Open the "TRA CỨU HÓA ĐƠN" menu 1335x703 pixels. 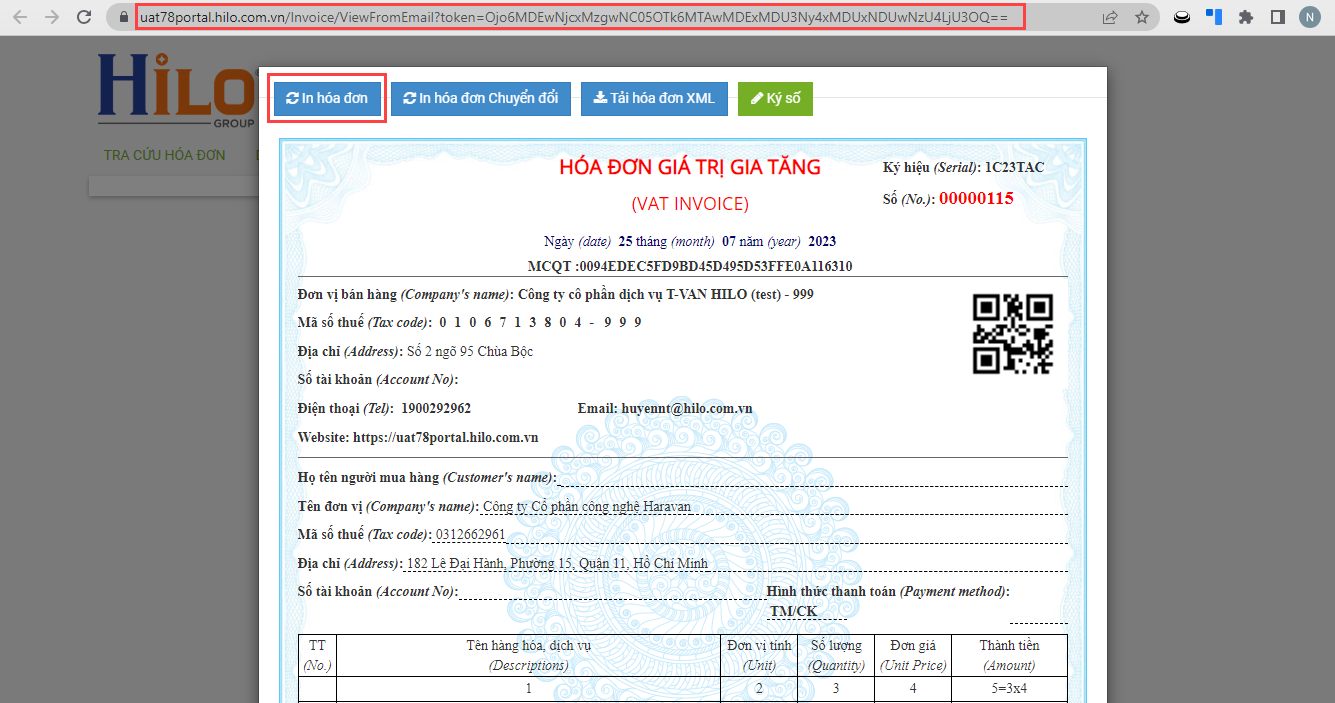coord(165,155)
